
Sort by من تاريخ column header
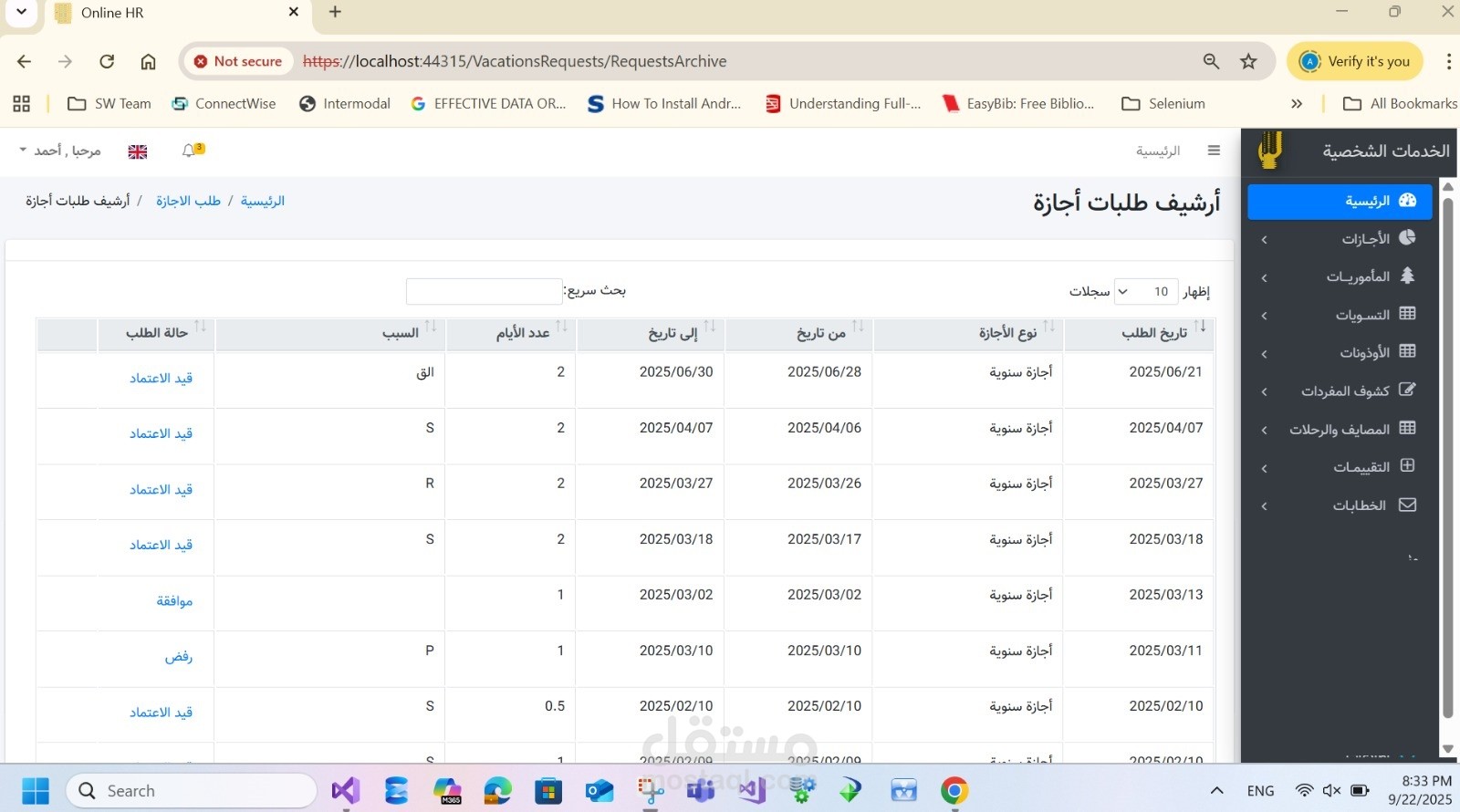798,334
